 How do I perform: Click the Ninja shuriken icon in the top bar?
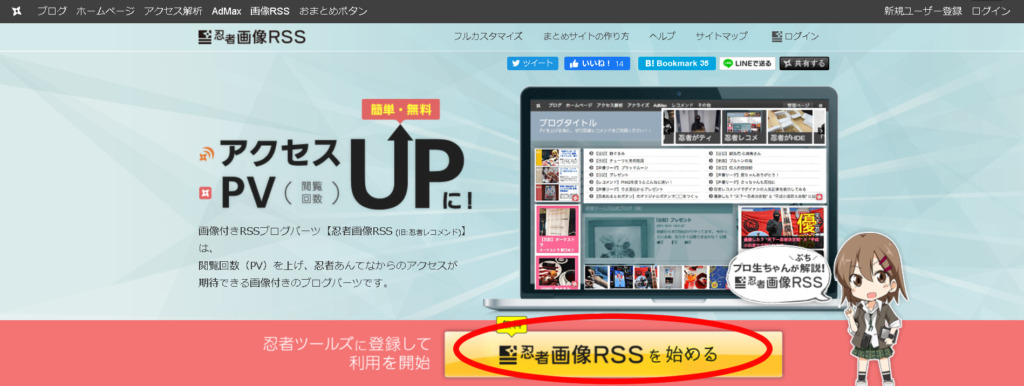pyautogui.click(x=17, y=11)
